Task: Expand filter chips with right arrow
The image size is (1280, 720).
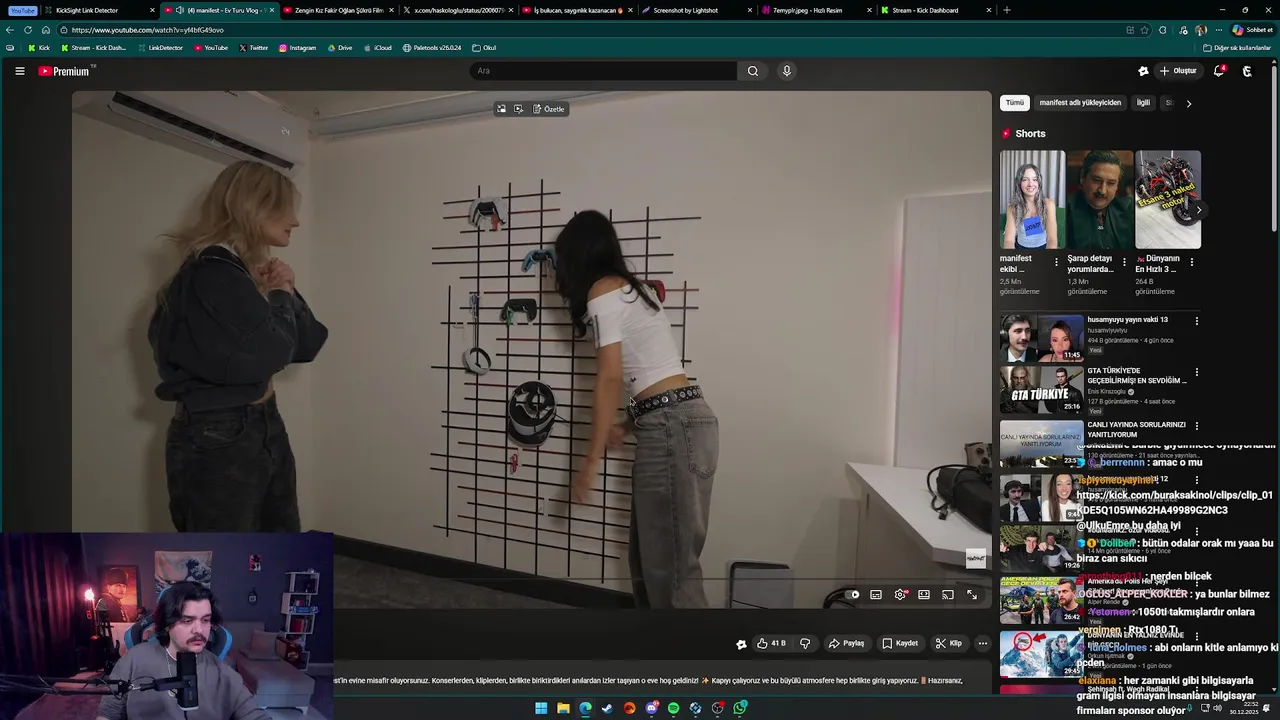Action: [1188, 103]
